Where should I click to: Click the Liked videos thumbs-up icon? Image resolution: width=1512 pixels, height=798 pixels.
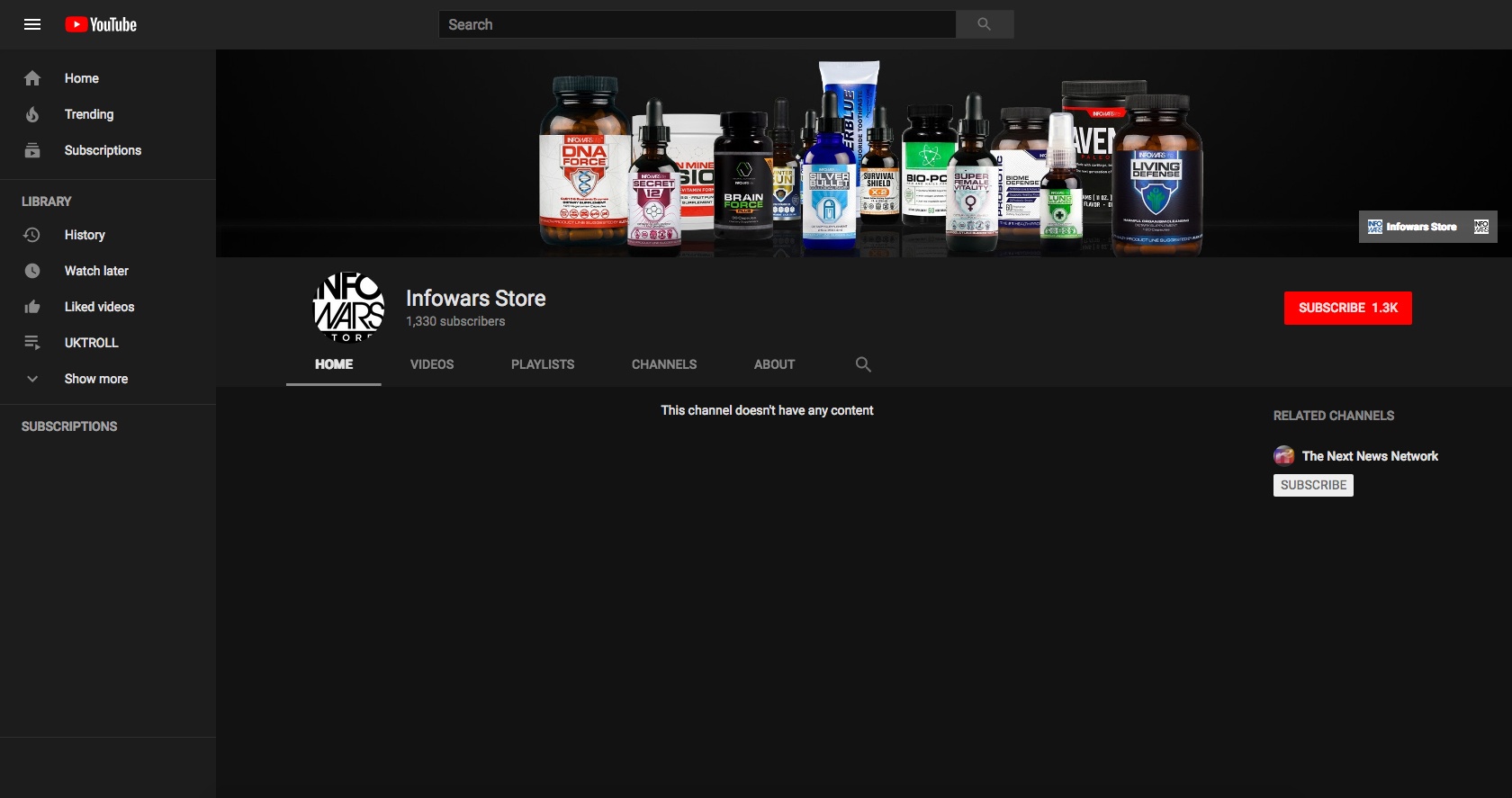click(x=32, y=307)
